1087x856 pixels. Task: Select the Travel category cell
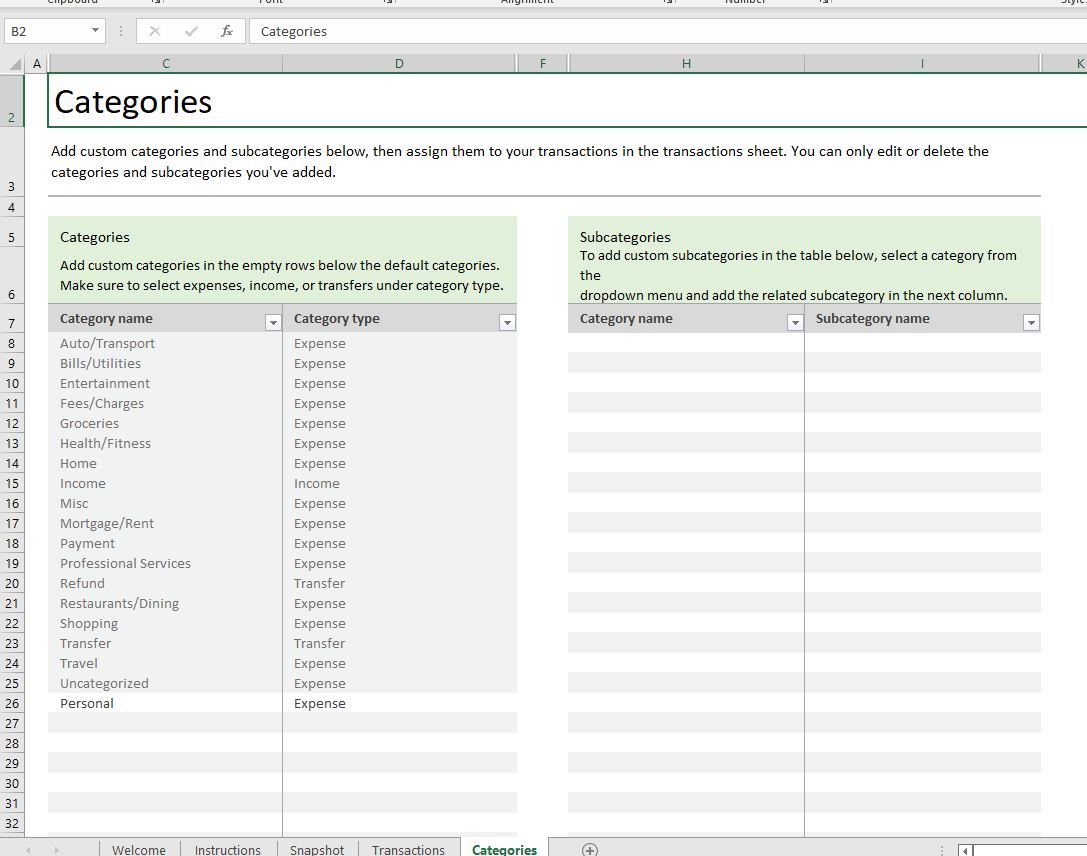pyautogui.click(x=166, y=663)
